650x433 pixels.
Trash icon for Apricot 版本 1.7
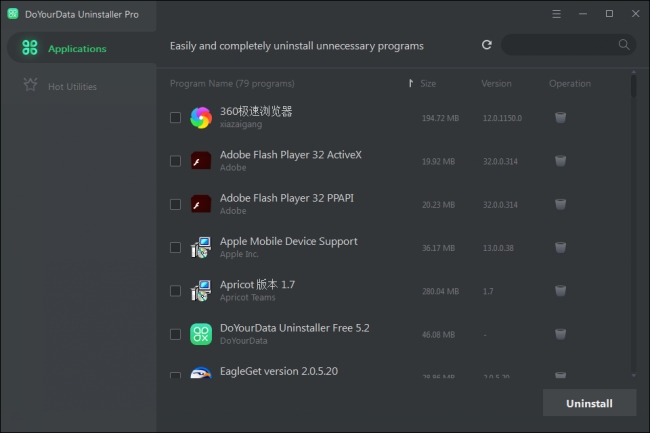point(560,291)
